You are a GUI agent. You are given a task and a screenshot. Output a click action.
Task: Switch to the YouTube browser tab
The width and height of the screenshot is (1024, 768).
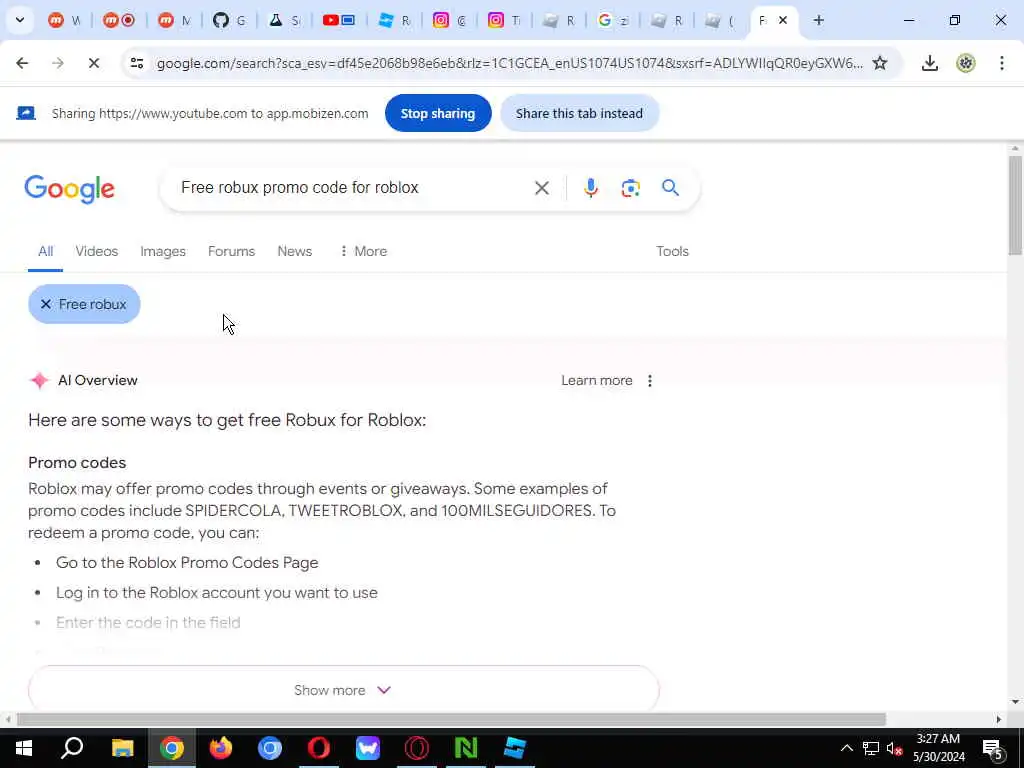click(x=338, y=20)
